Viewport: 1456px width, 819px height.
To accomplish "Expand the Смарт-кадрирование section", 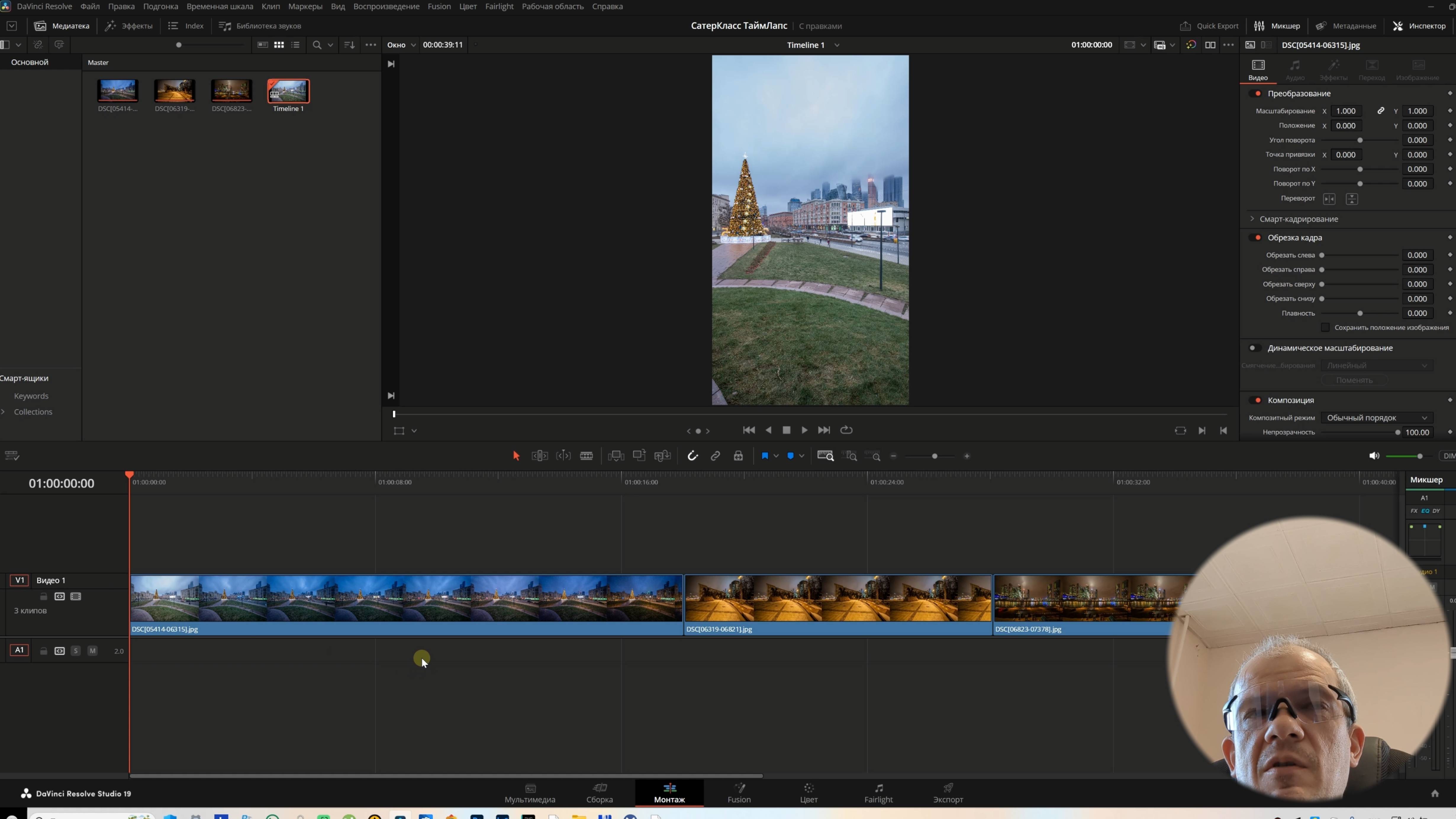I will click(x=1252, y=219).
